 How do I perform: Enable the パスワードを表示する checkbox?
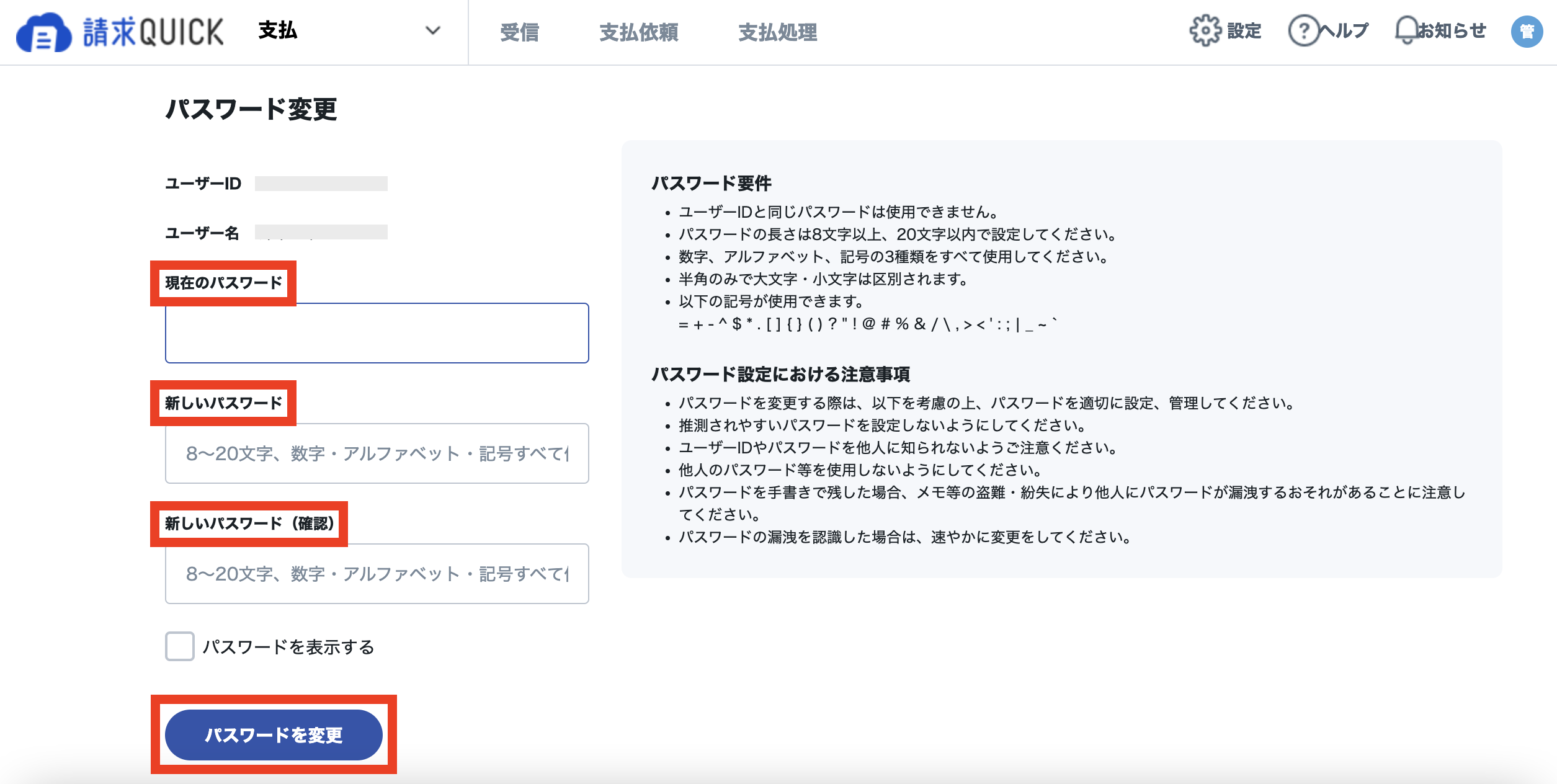pos(180,646)
